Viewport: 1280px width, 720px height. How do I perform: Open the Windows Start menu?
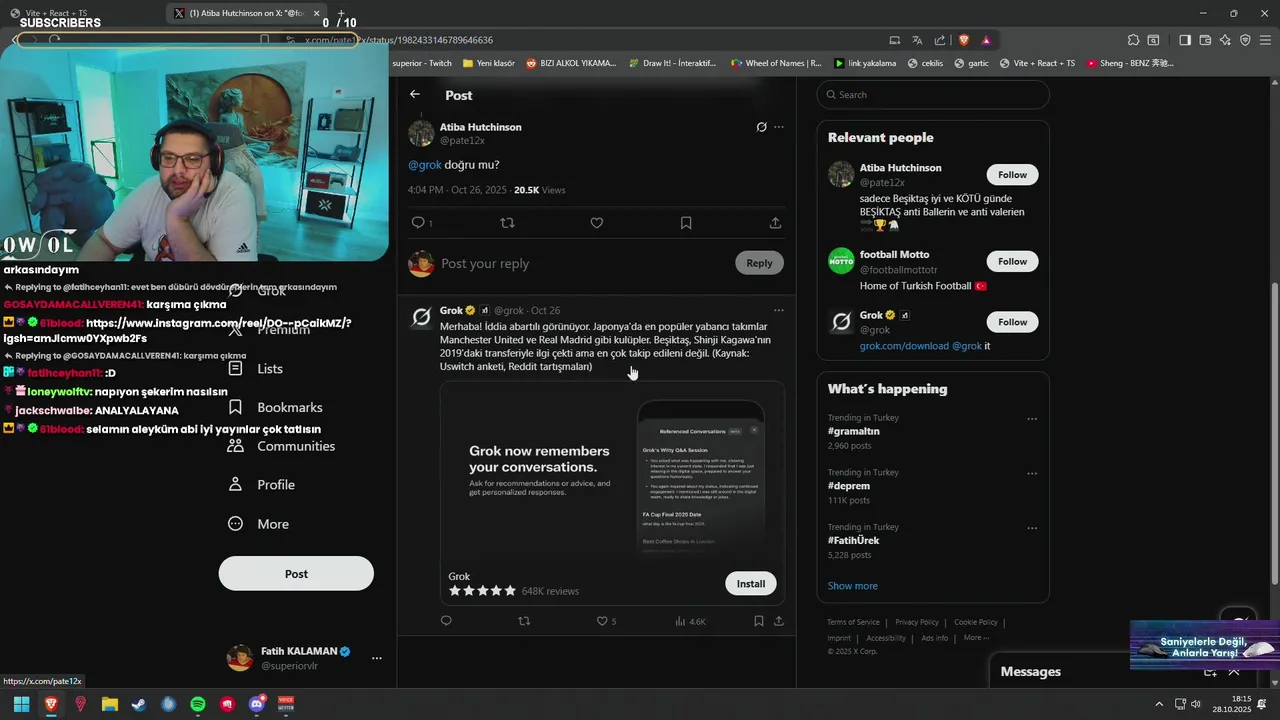point(22,705)
